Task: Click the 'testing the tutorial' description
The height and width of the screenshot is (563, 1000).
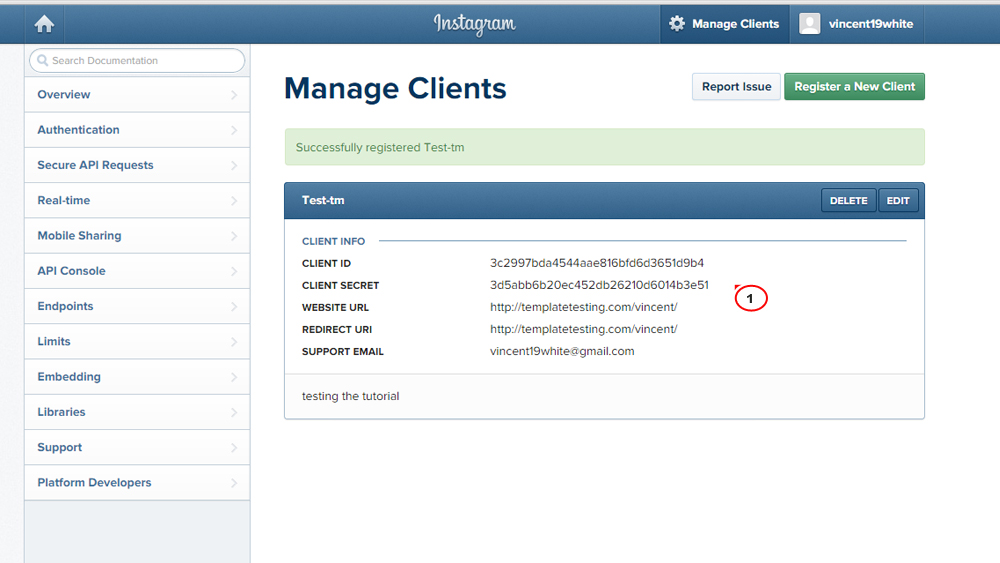Action: pyautogui.click(x=351, y=396)
